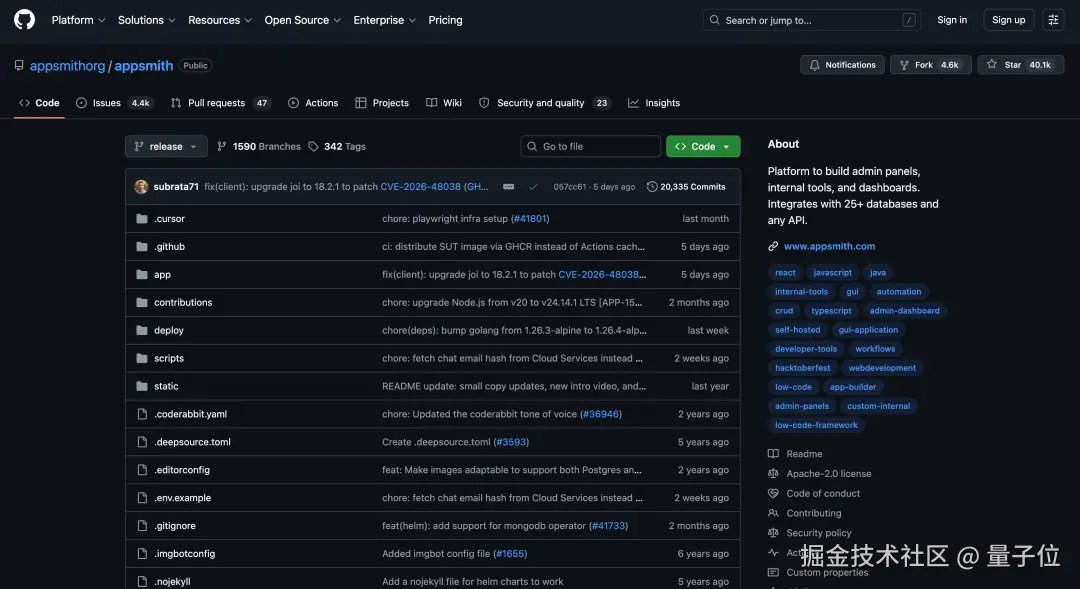
Task: Switch to the Insights tab
Action: [654, 103]
